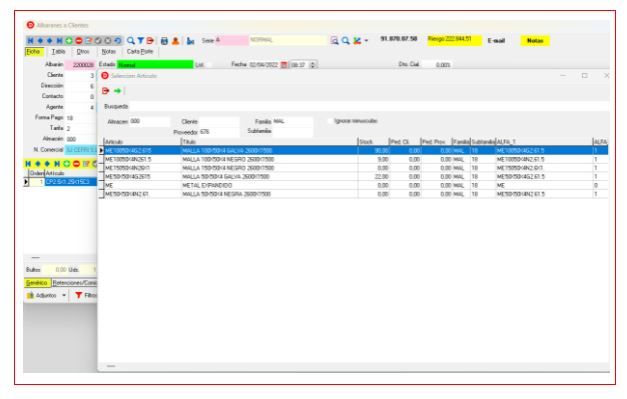Click the Cliente field in dialog
627x399 pixels.
pos(219,122)
